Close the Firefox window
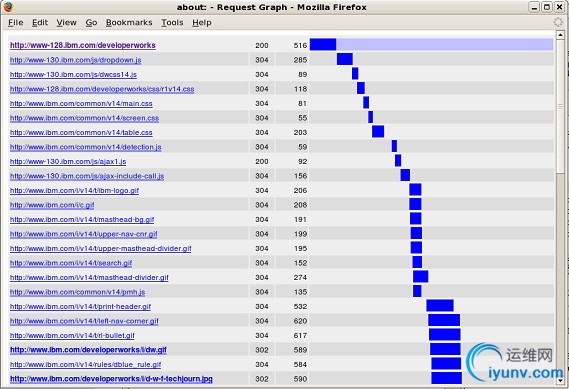The width and height of the screenshot is (569, 389). click(559, 7)
